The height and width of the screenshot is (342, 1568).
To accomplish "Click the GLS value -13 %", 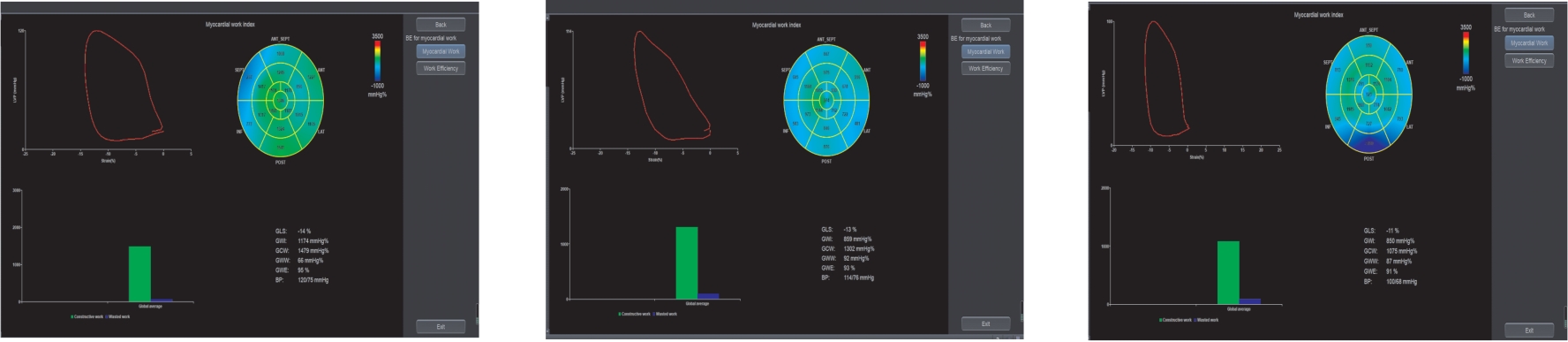I will pyautogui.click(x=850, y=230).
